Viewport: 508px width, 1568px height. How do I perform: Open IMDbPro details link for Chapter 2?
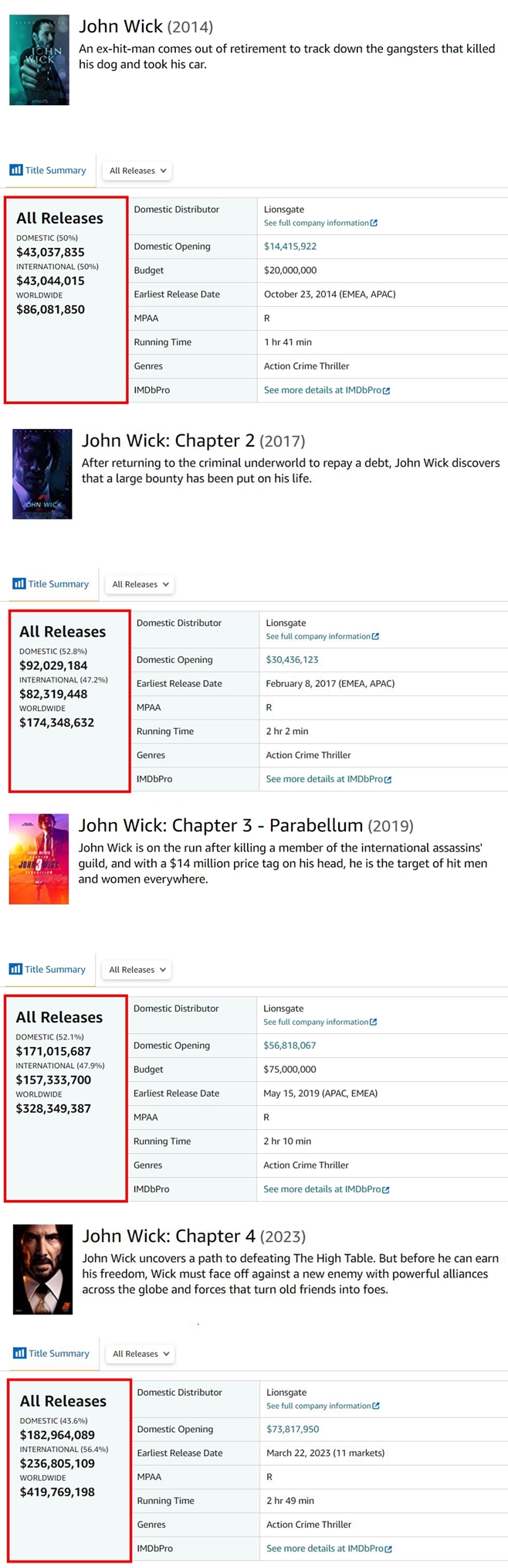click(x=329, y=779)
